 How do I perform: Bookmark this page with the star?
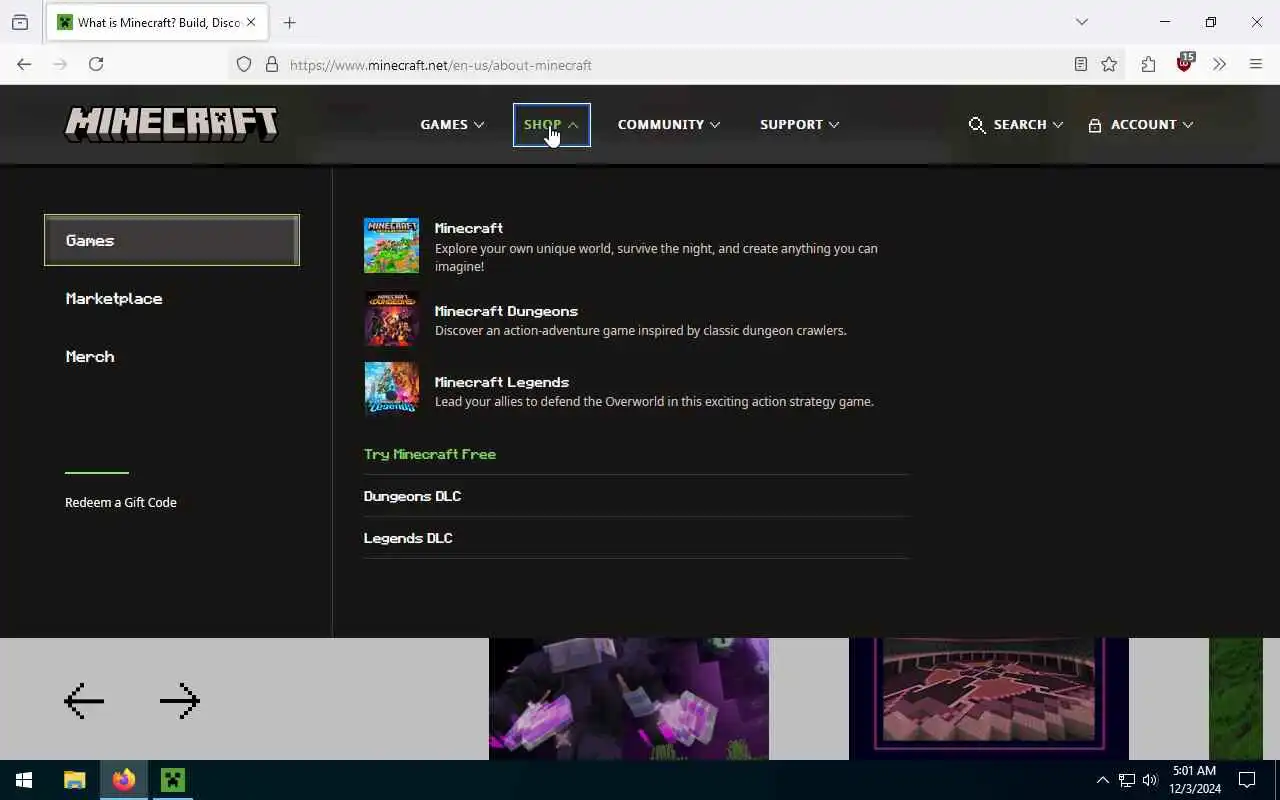coord(1109,64)
